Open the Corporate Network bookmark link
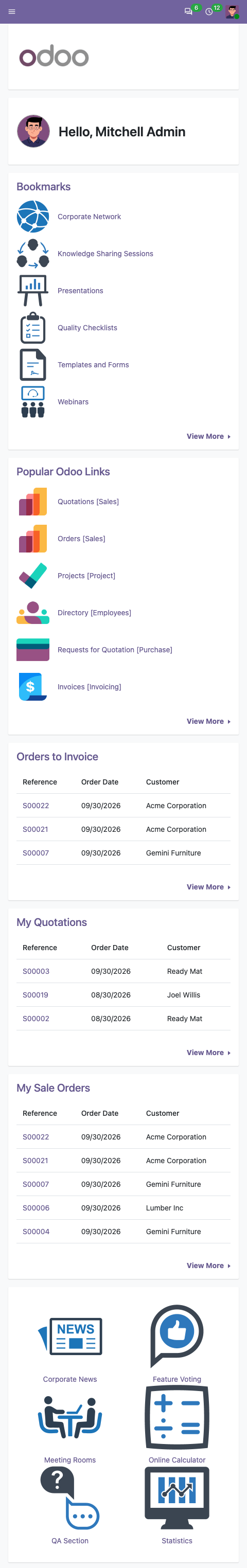Viewport: 247px width, 1568px height. pos(90,217)
